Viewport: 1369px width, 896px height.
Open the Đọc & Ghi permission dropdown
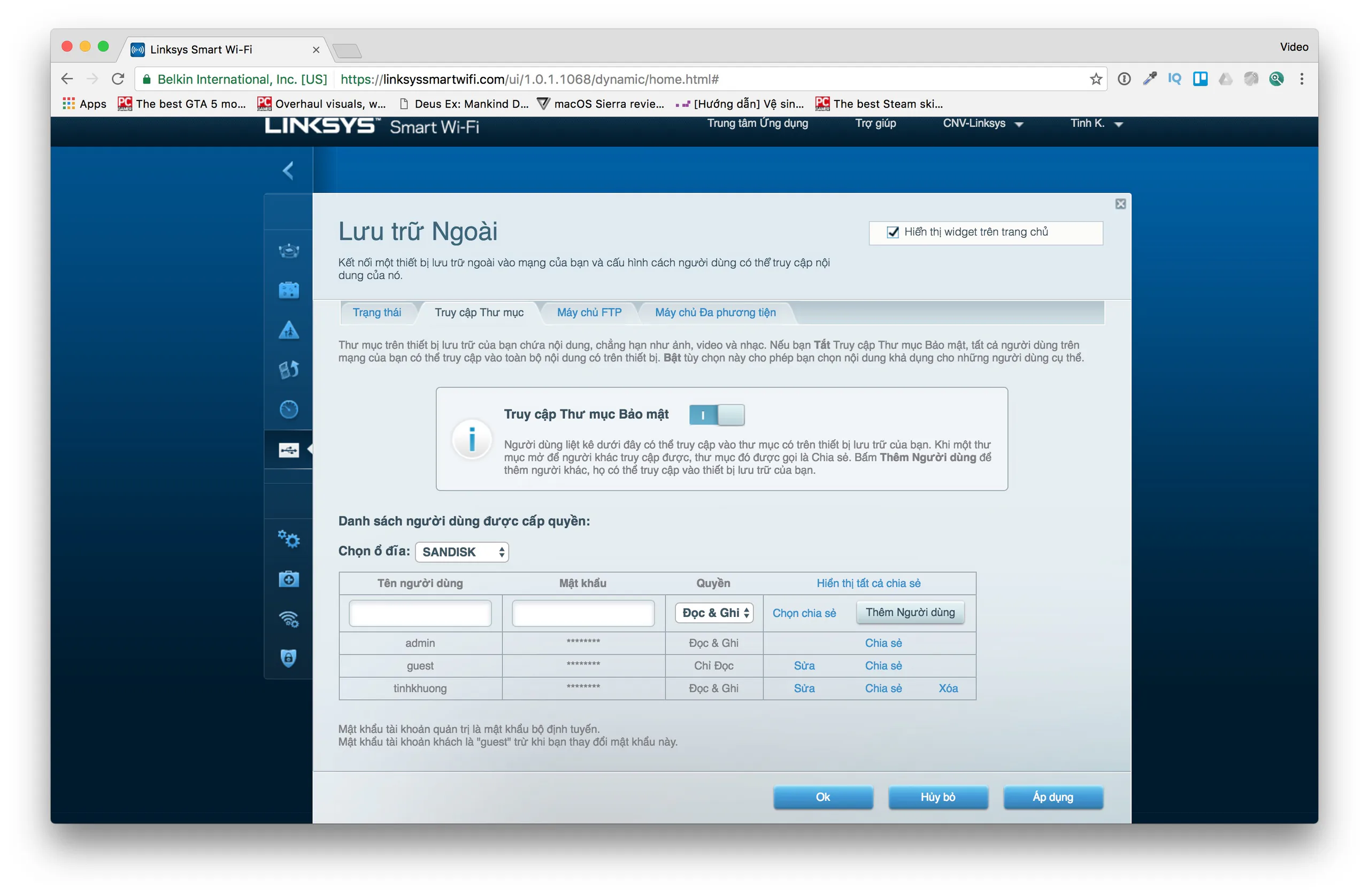click(x=714, y=613)
